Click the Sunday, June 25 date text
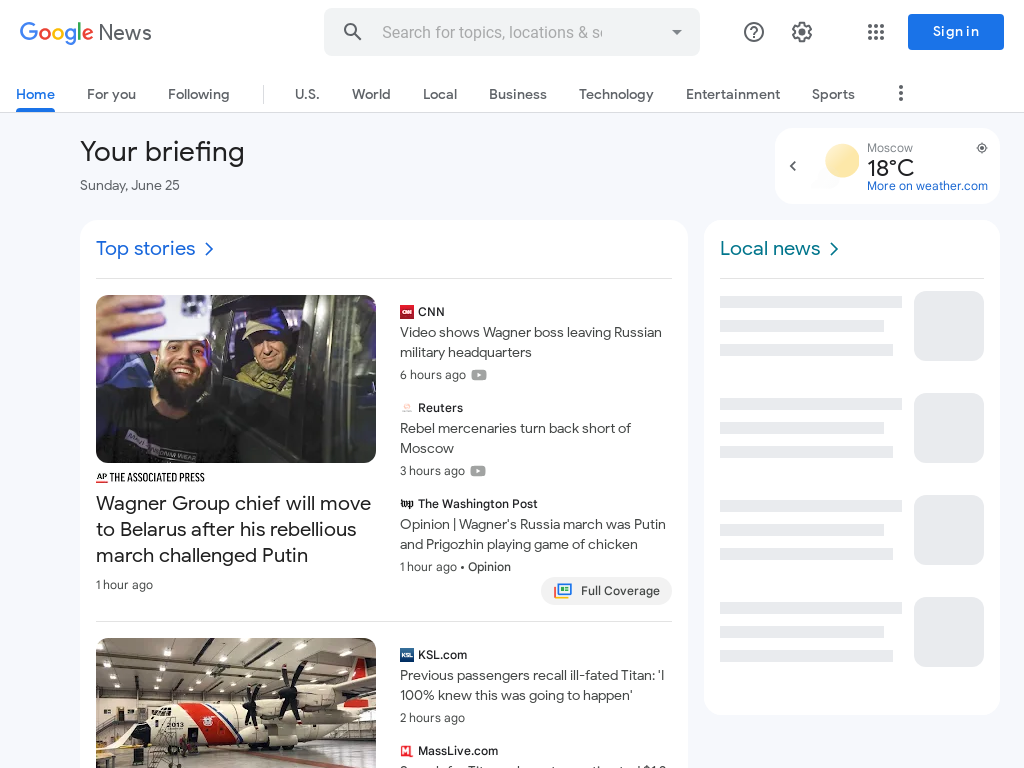 point(129,185)
